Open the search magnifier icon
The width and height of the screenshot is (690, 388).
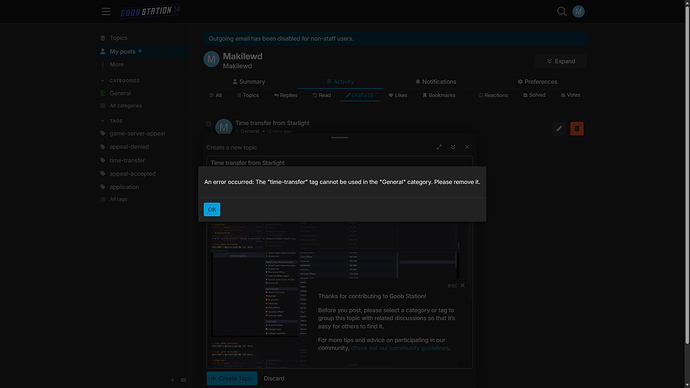click(562, 11)
